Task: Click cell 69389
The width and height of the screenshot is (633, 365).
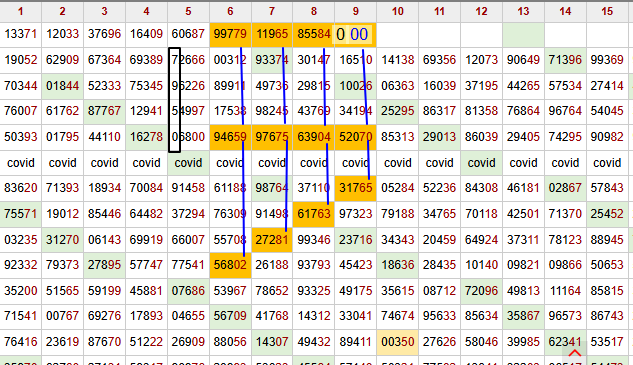Action: tap(146, 60)
